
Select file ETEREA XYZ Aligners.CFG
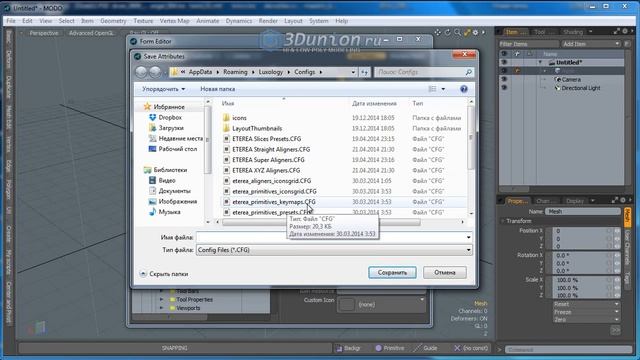266,170
